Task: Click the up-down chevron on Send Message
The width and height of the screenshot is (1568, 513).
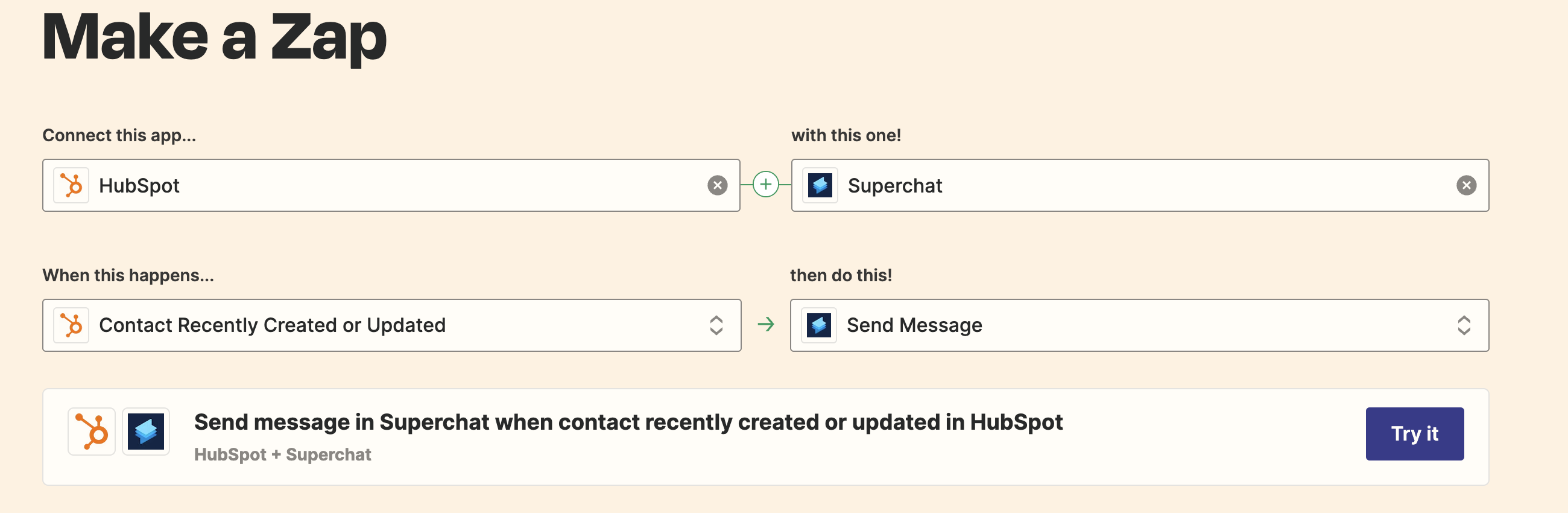Action: pos(1464,325)
